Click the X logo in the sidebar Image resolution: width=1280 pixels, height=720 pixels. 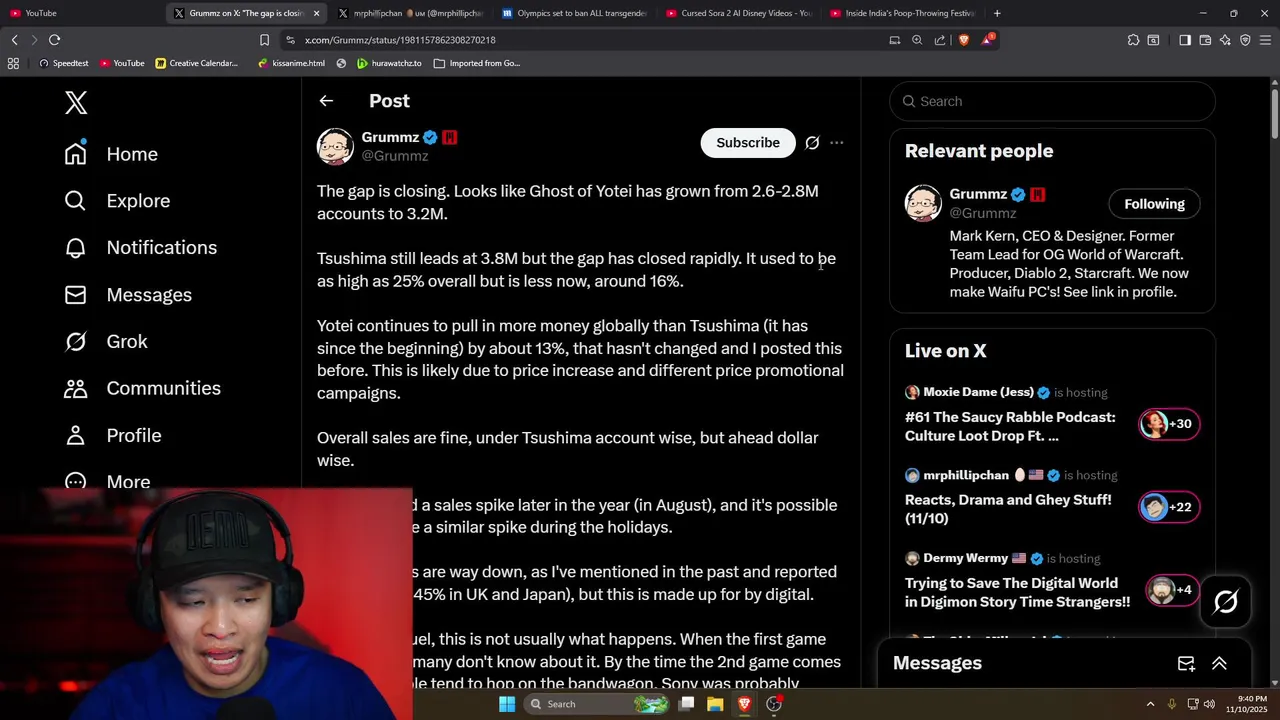coord(76,102)
